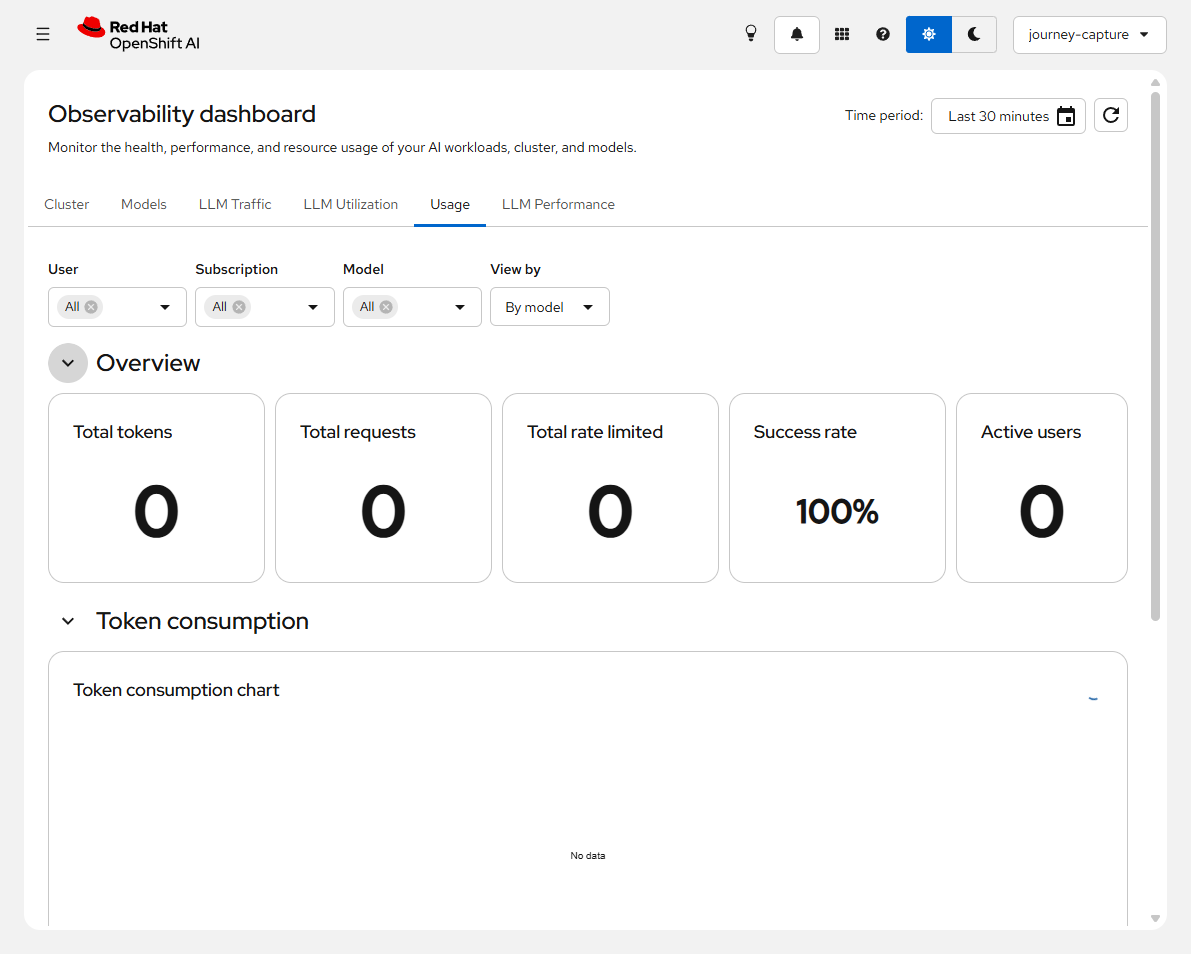Click the calendar icon in time period
Viewport: 1191px width, 954px height.
[x=1066, y=116]
